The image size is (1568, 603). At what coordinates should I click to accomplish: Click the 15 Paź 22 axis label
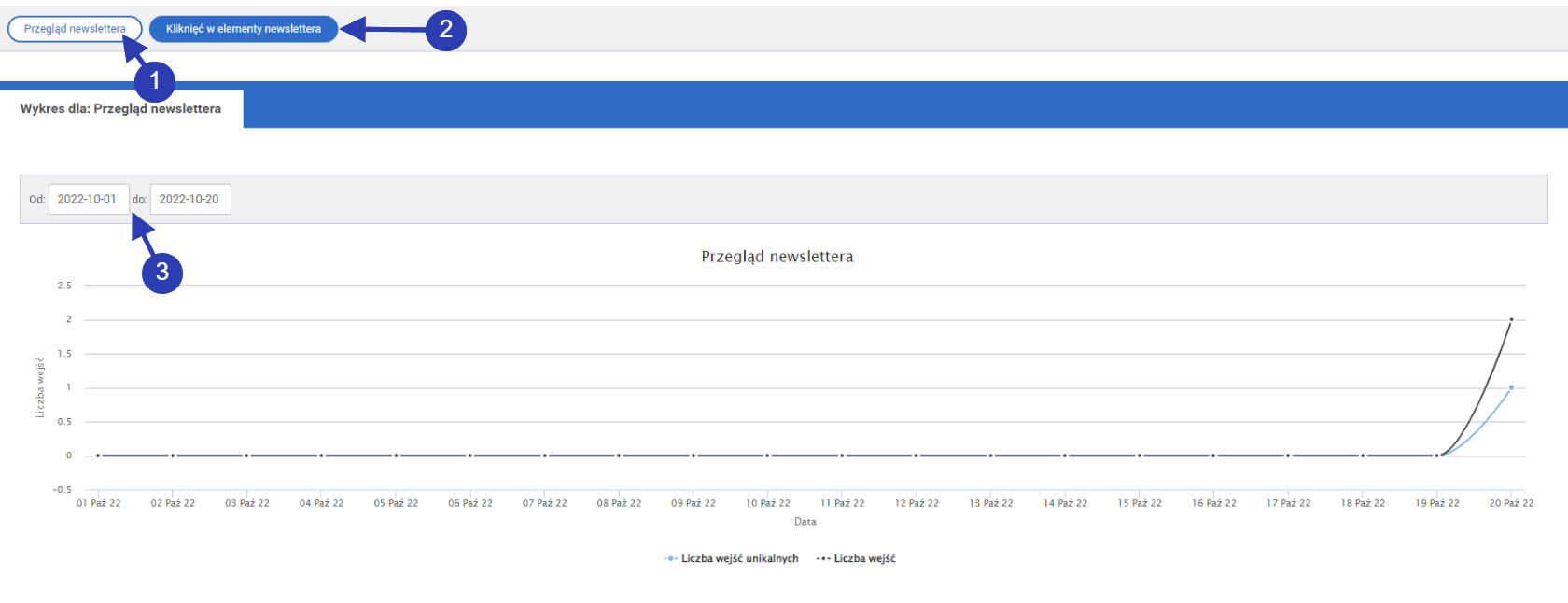click(1140, 503)
